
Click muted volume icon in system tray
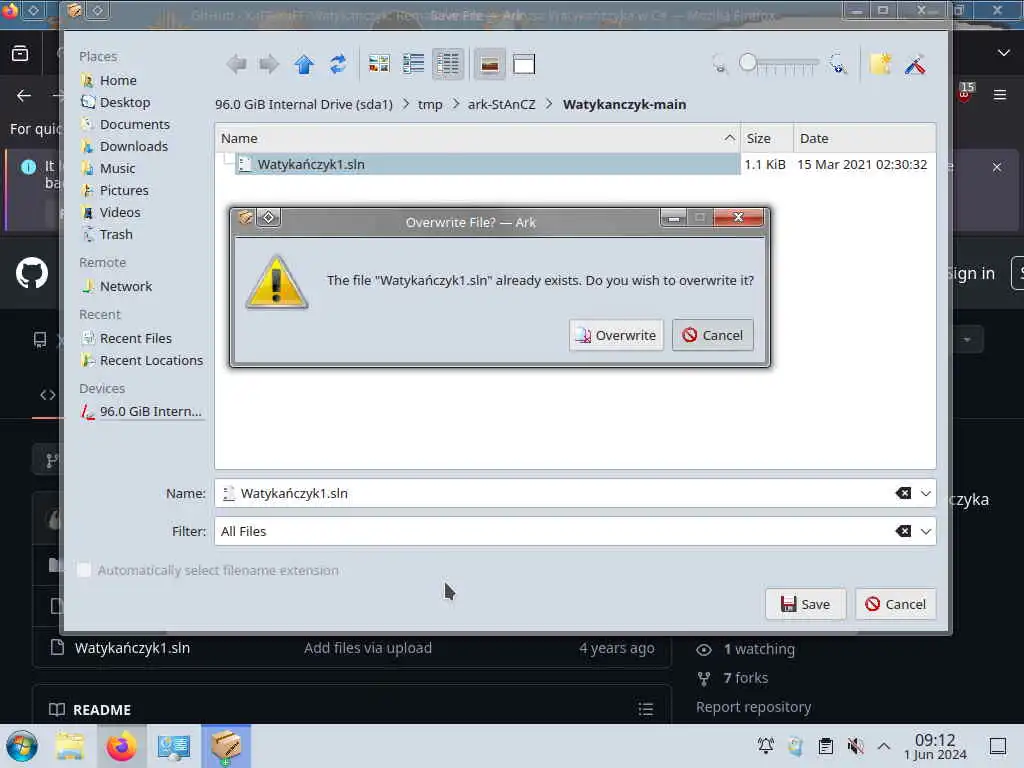coord(855,746)
